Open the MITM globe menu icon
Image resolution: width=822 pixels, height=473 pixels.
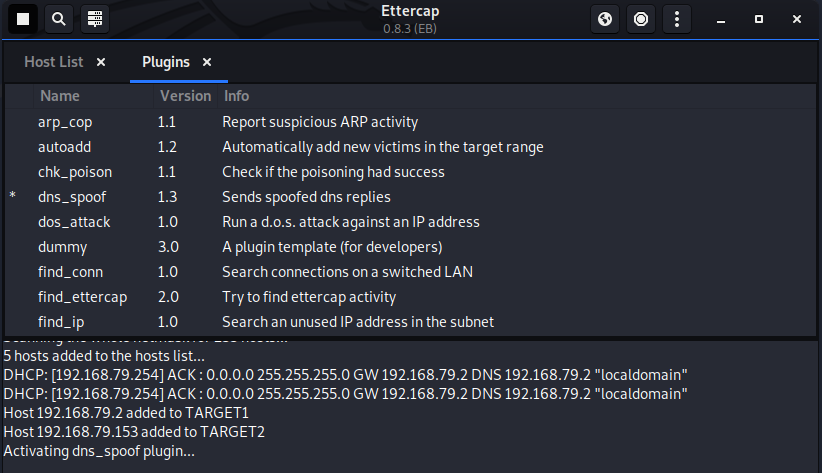[605, 19]
